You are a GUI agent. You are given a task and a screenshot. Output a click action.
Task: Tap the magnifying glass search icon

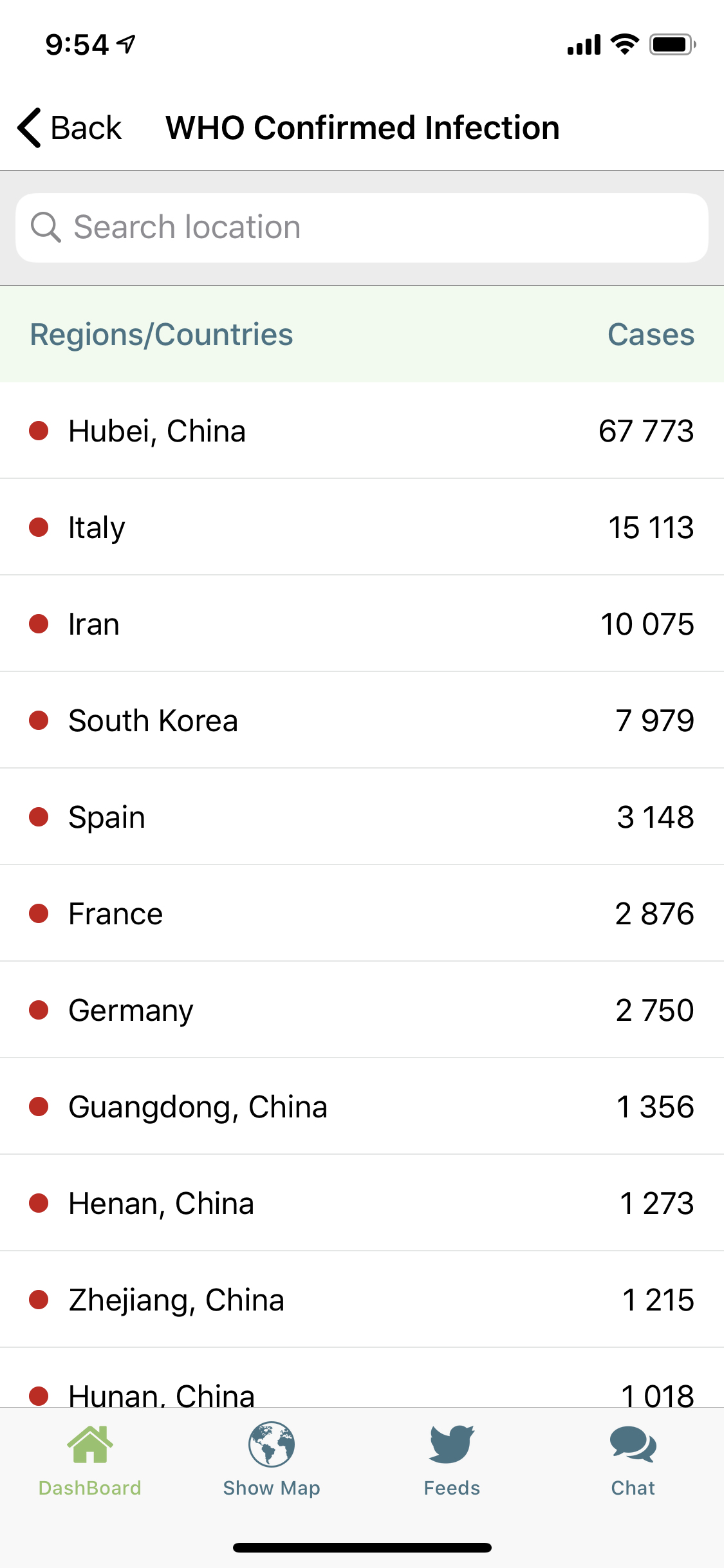tap(46, 227)
